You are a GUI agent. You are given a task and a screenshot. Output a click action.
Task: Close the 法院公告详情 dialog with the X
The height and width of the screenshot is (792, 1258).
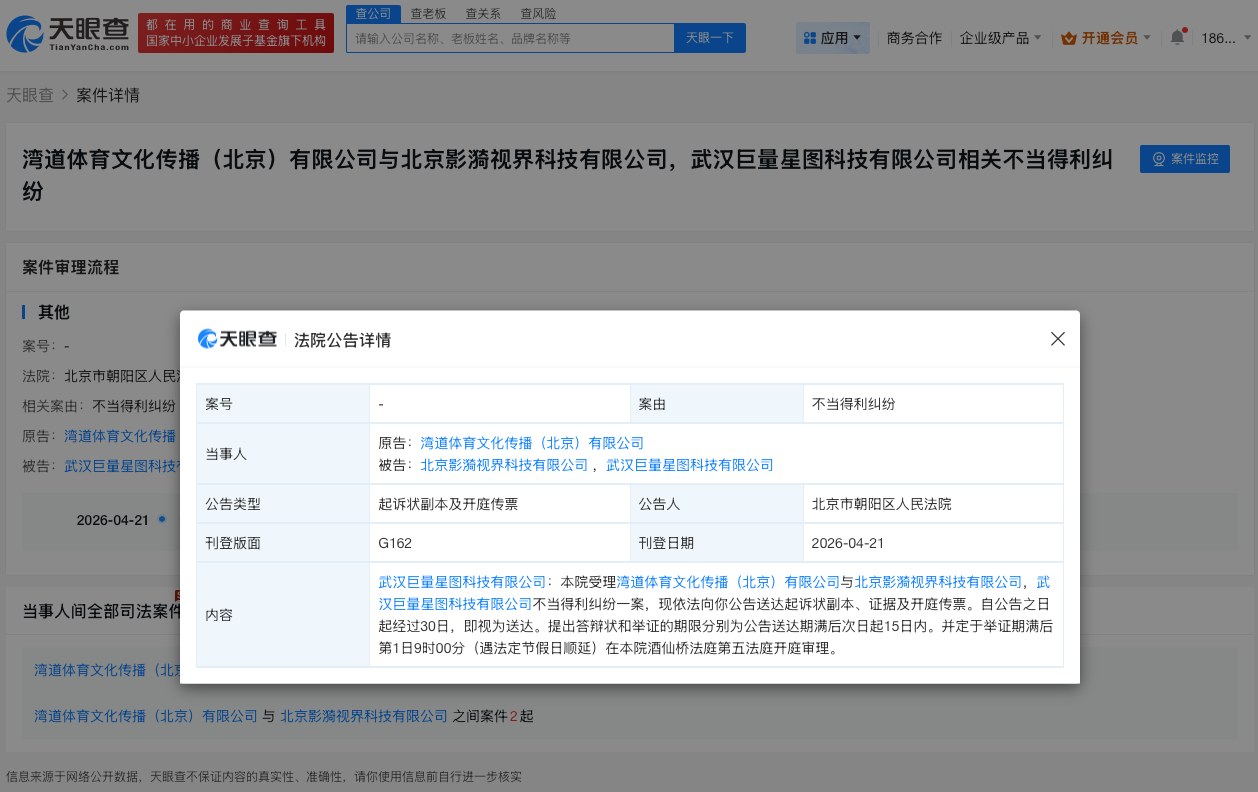coord(1057,339)
